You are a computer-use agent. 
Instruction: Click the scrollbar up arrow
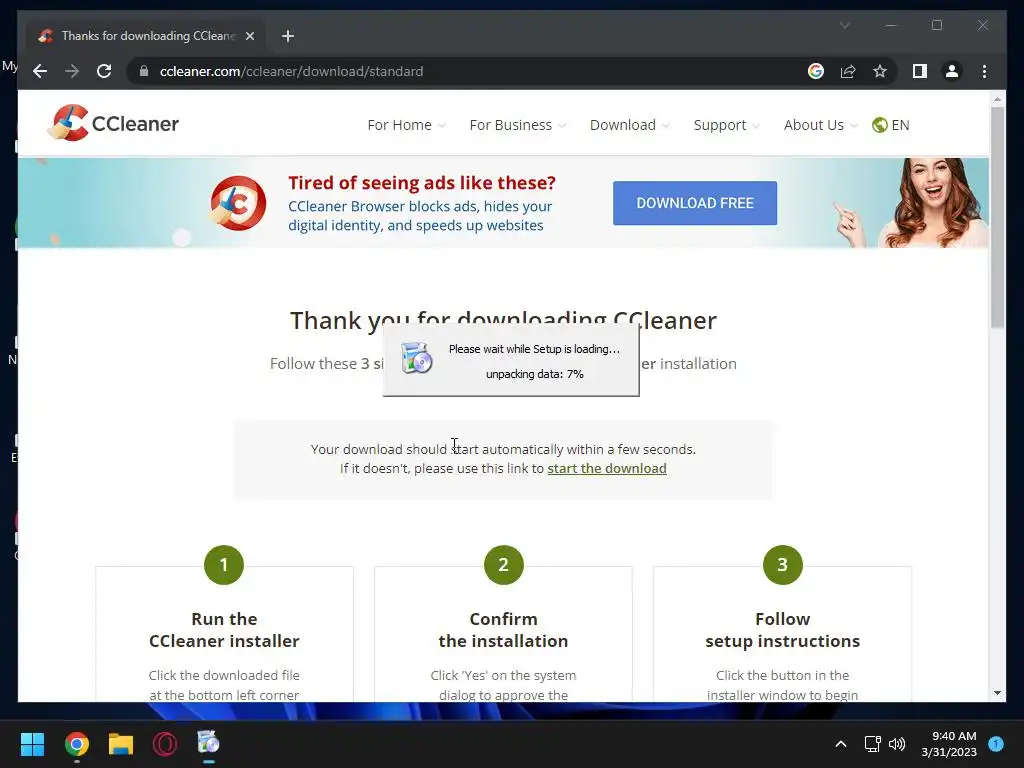tap(997, 99)
